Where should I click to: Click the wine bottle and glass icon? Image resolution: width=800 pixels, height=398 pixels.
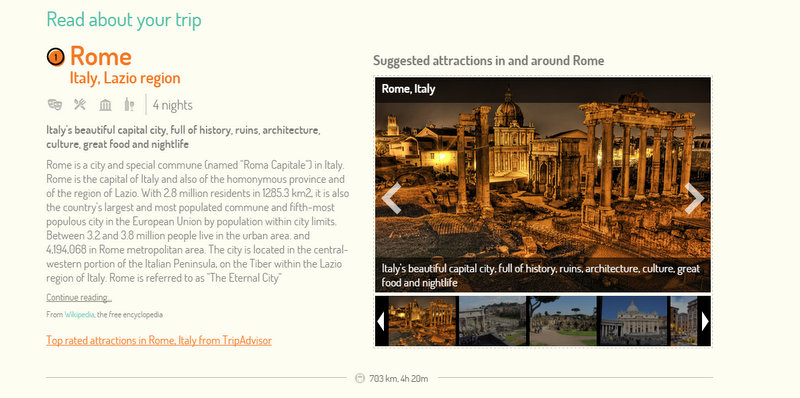coord(129,105)
